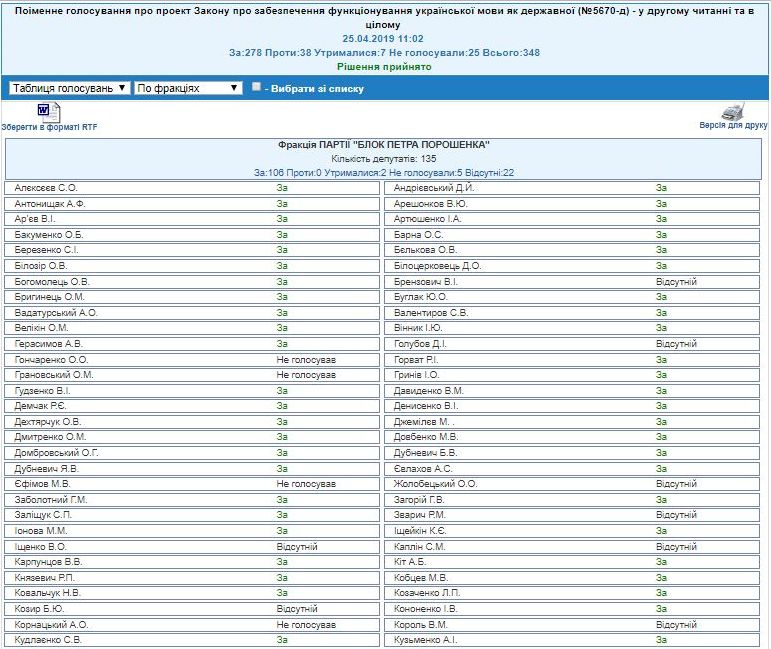771x649 pixels.
Task: Select deputy name 'Арешонков В.Ю.'
Action: [430, 204]
